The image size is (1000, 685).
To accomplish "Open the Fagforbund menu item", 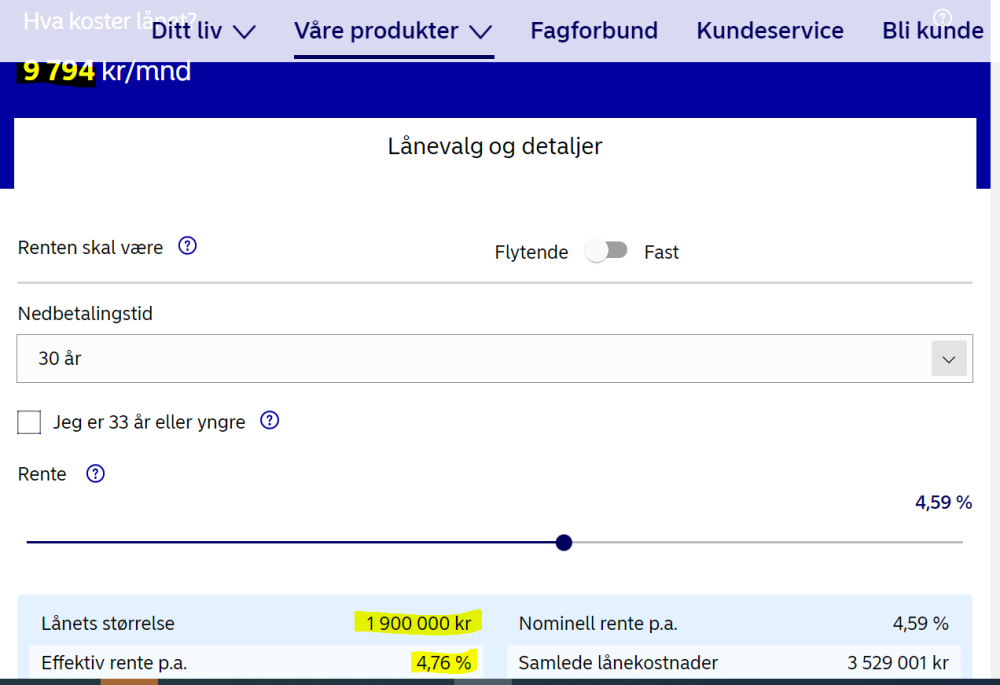I will (x=594, y=31).
